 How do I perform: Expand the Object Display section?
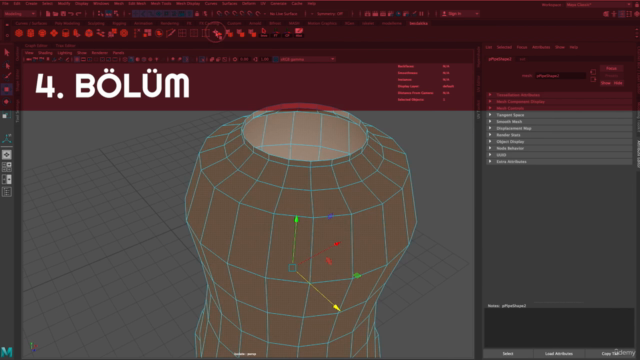(559, 142)
